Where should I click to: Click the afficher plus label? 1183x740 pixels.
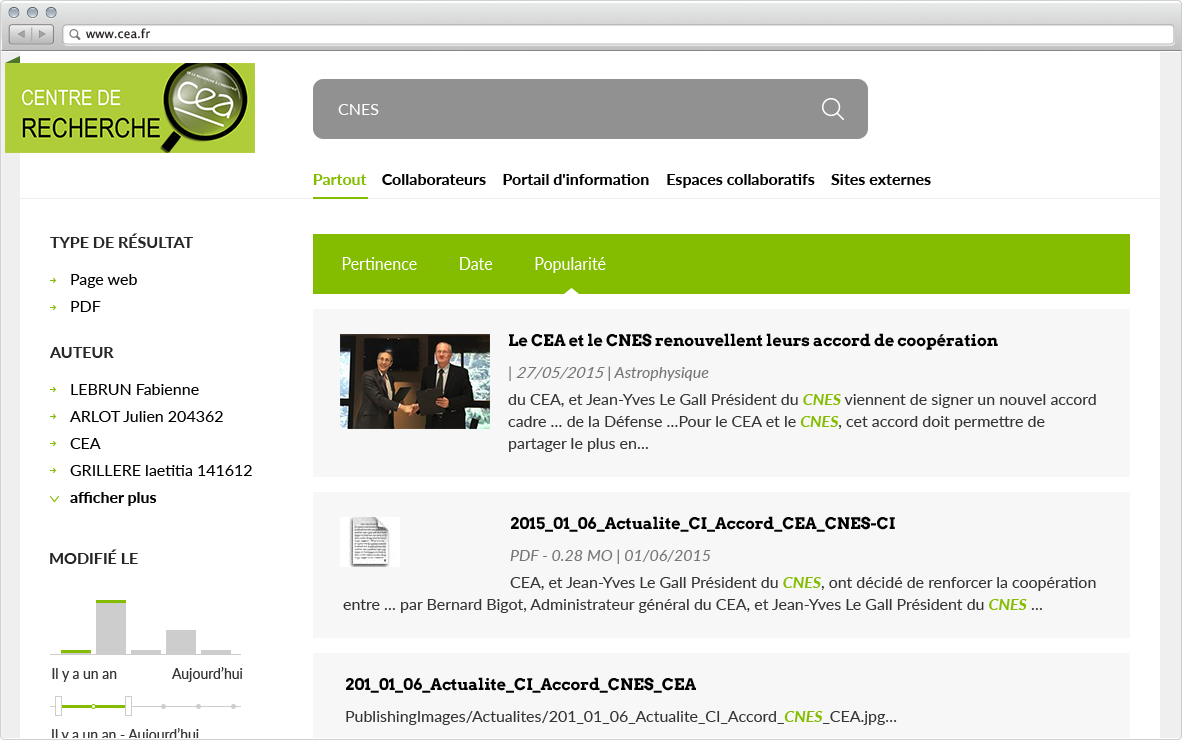click(113, 498)
